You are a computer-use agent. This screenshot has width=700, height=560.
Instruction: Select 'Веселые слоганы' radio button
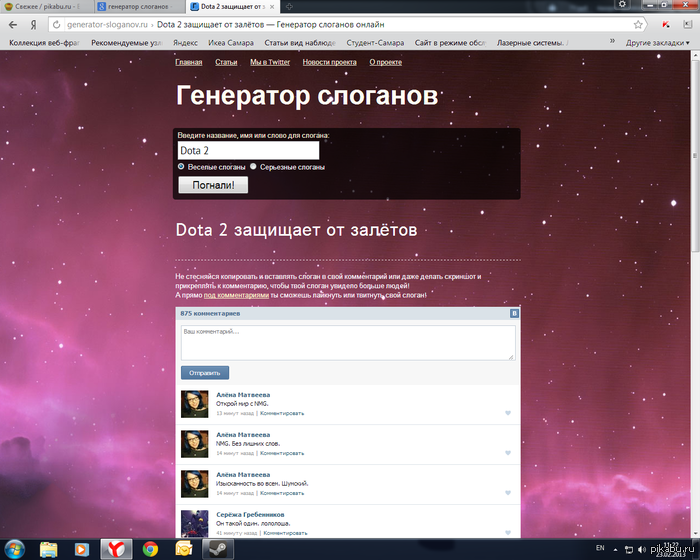pyautogui.click(x=181, y=166)
